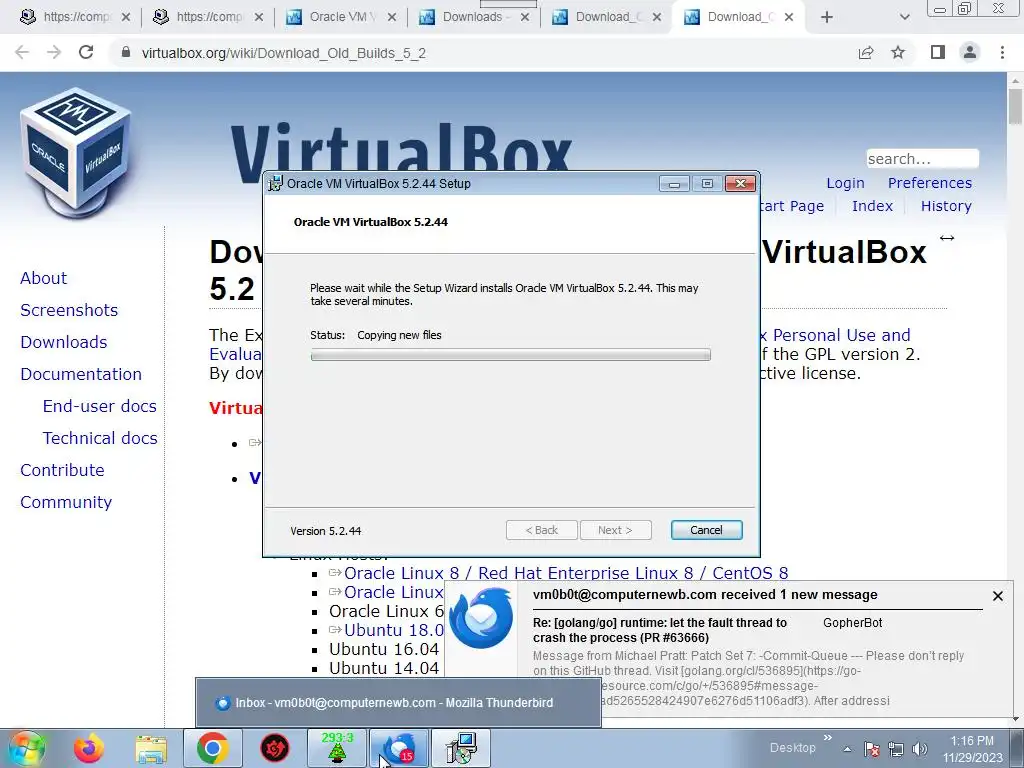The height and width of the screenshot is (768, 1024).
Task: Click the network tray icon
Action: click(x=896, y=749)
